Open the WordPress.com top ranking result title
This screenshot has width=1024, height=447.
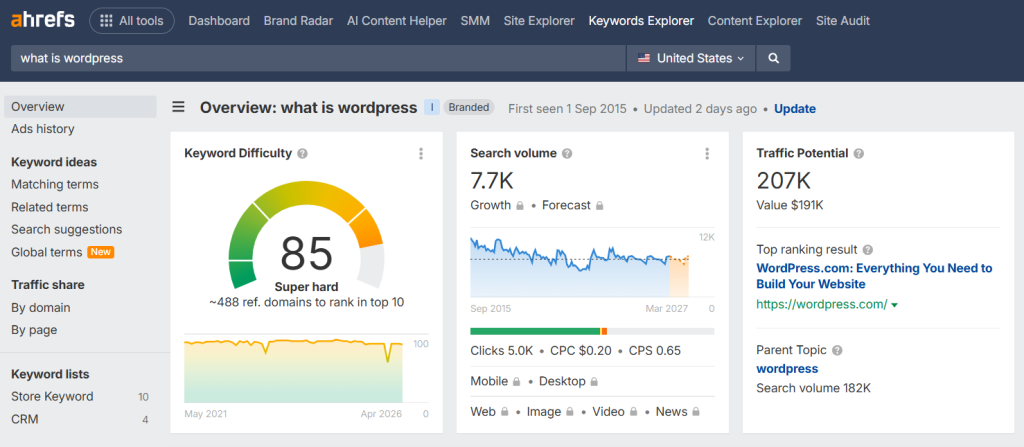point(874,276)
